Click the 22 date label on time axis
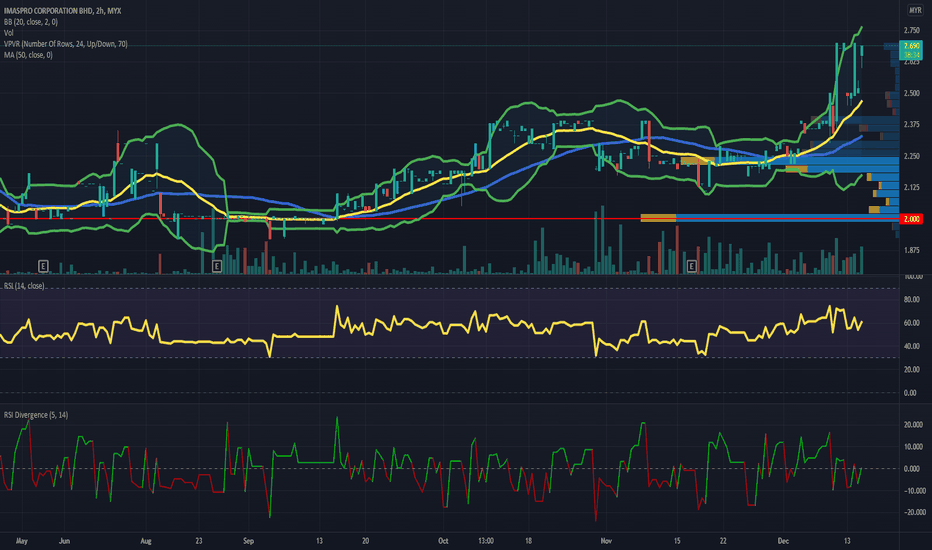This screenshot has width=932, height=550. click(723, 541)
